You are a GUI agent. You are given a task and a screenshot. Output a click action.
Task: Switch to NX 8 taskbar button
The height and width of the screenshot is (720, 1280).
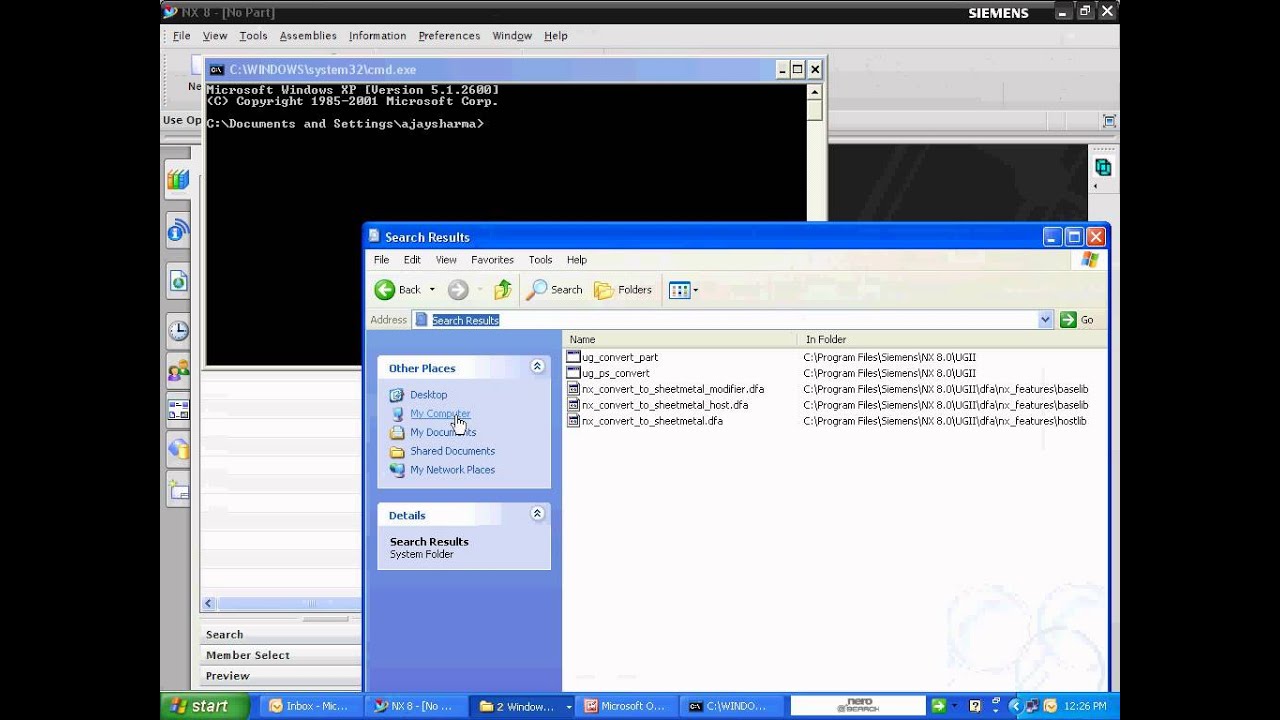click(415, 706)
